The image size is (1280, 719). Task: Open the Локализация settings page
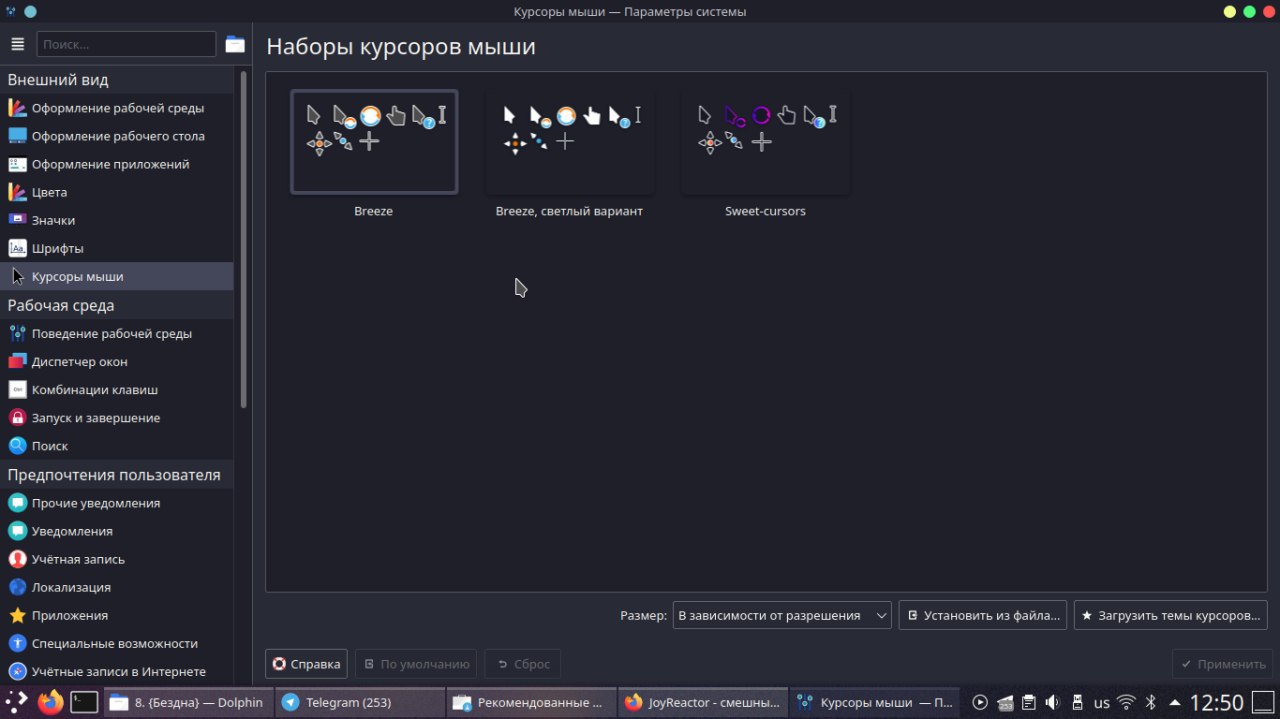pos(117,587)
